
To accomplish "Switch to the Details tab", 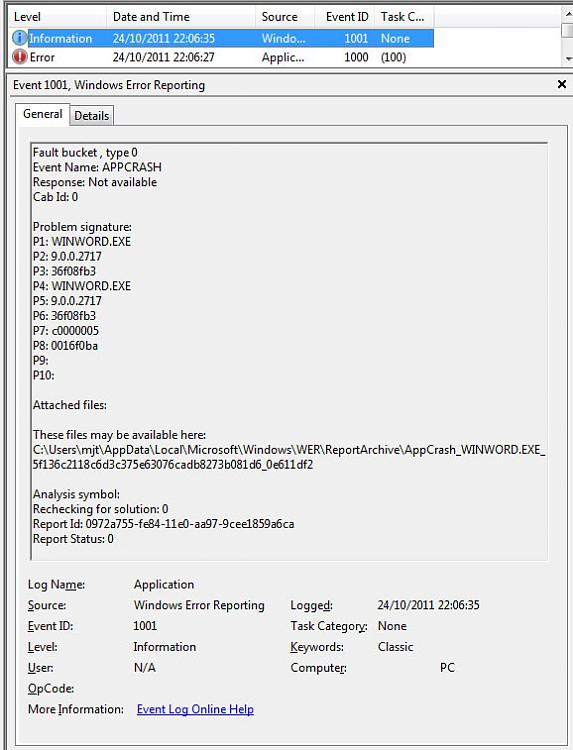I will point(91,116).
